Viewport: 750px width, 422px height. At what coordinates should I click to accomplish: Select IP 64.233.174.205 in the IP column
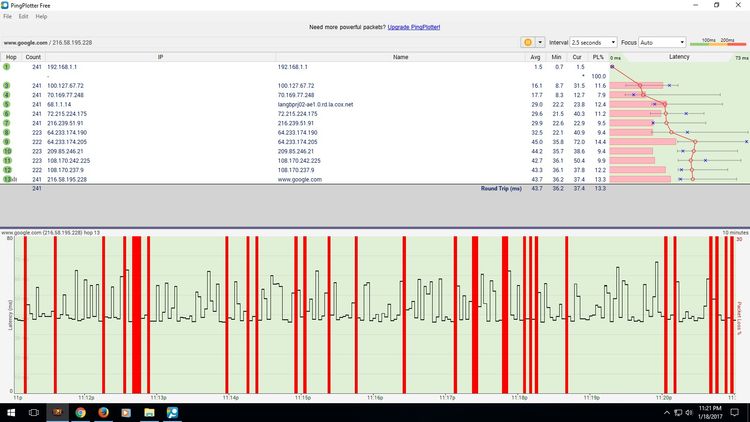67,142
